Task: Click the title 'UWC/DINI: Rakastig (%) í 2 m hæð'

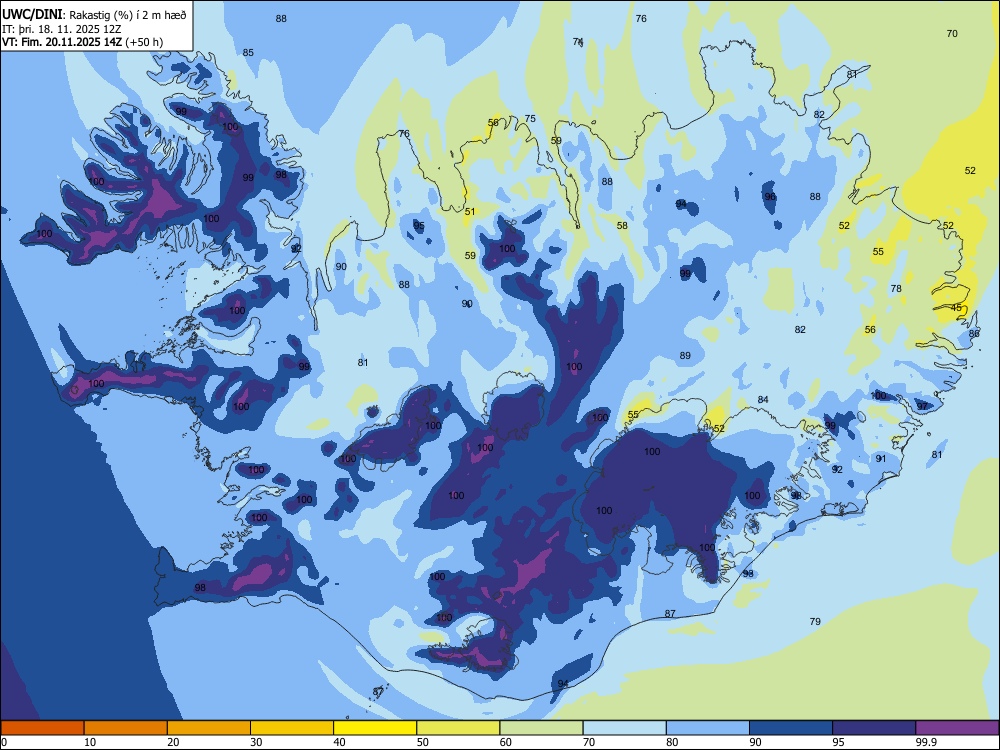Action: pos(94,15)
